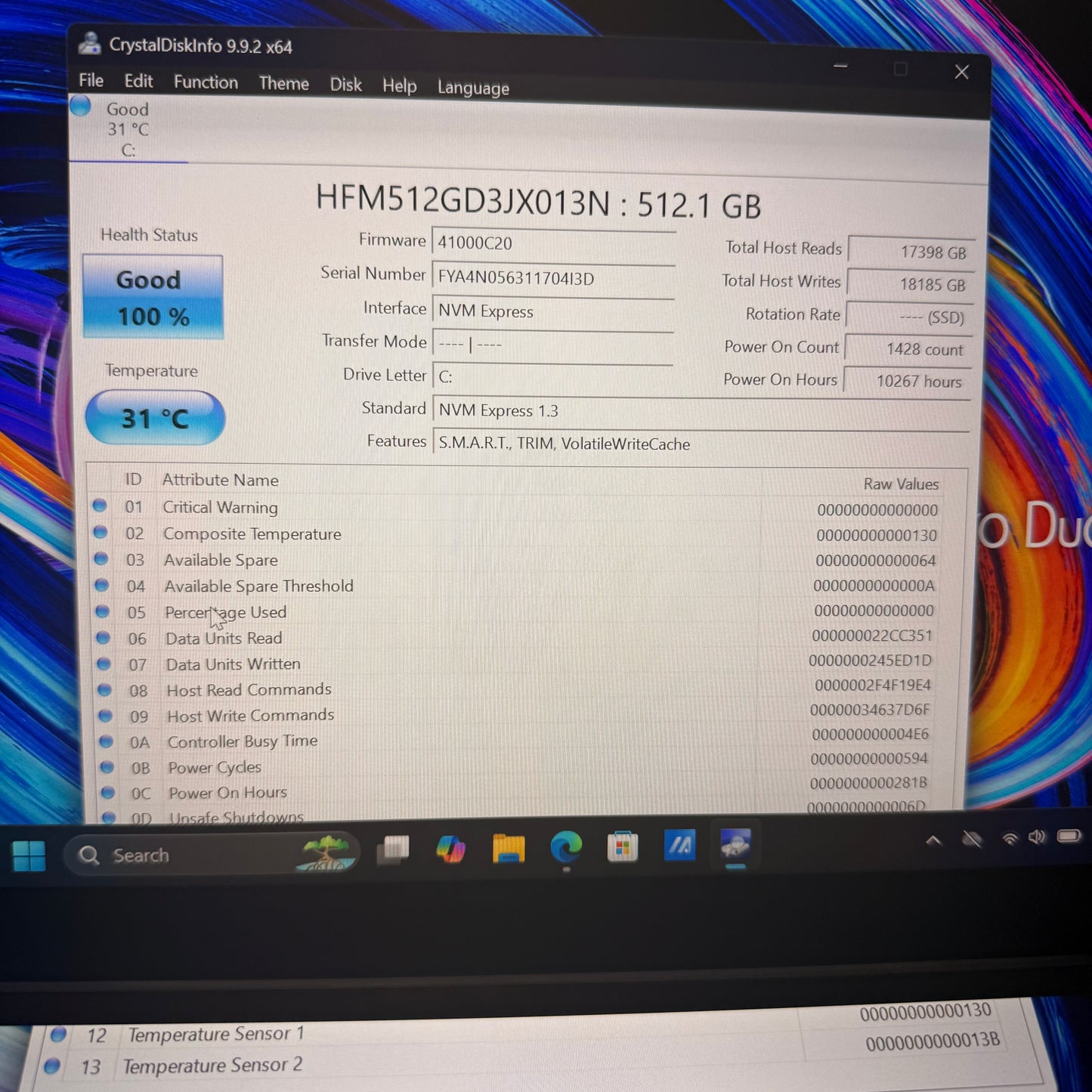The height and width of the screenshot is (1092, 1092).
Task: Open the File menu
Action: tap(91, 80)
